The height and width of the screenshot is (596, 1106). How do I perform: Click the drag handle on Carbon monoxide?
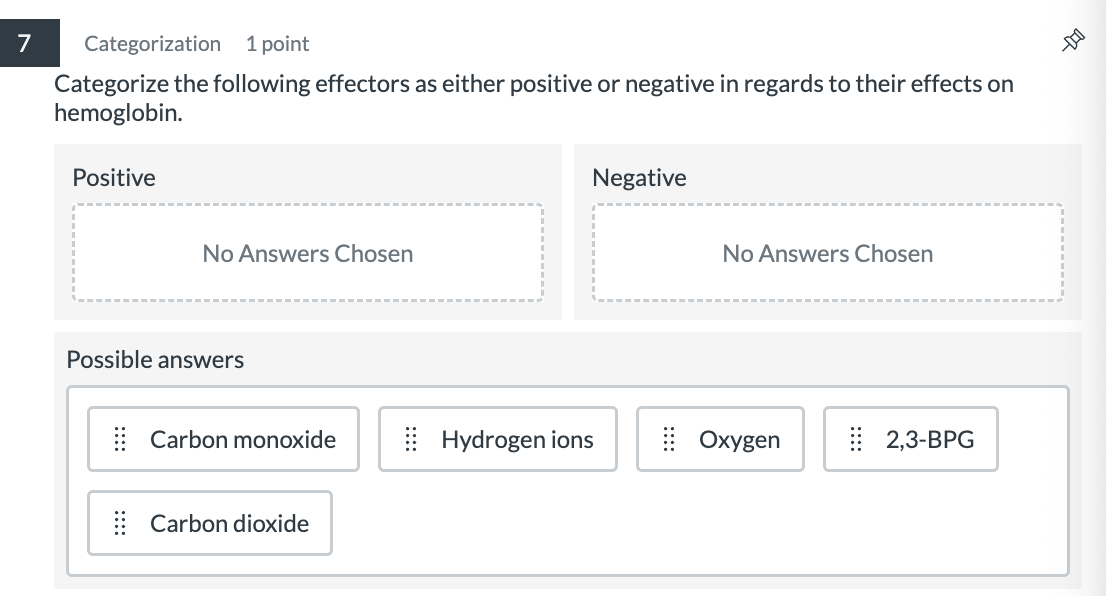119,439
